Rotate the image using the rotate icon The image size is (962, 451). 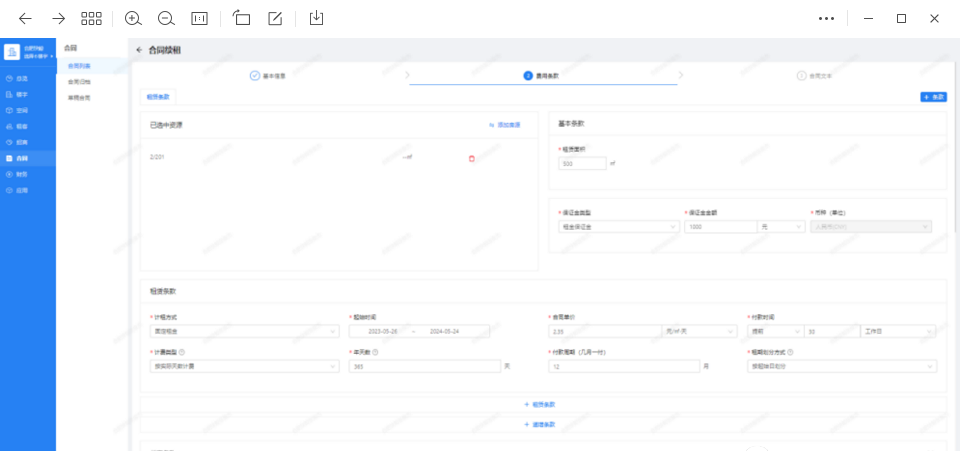tap(241, 18)
